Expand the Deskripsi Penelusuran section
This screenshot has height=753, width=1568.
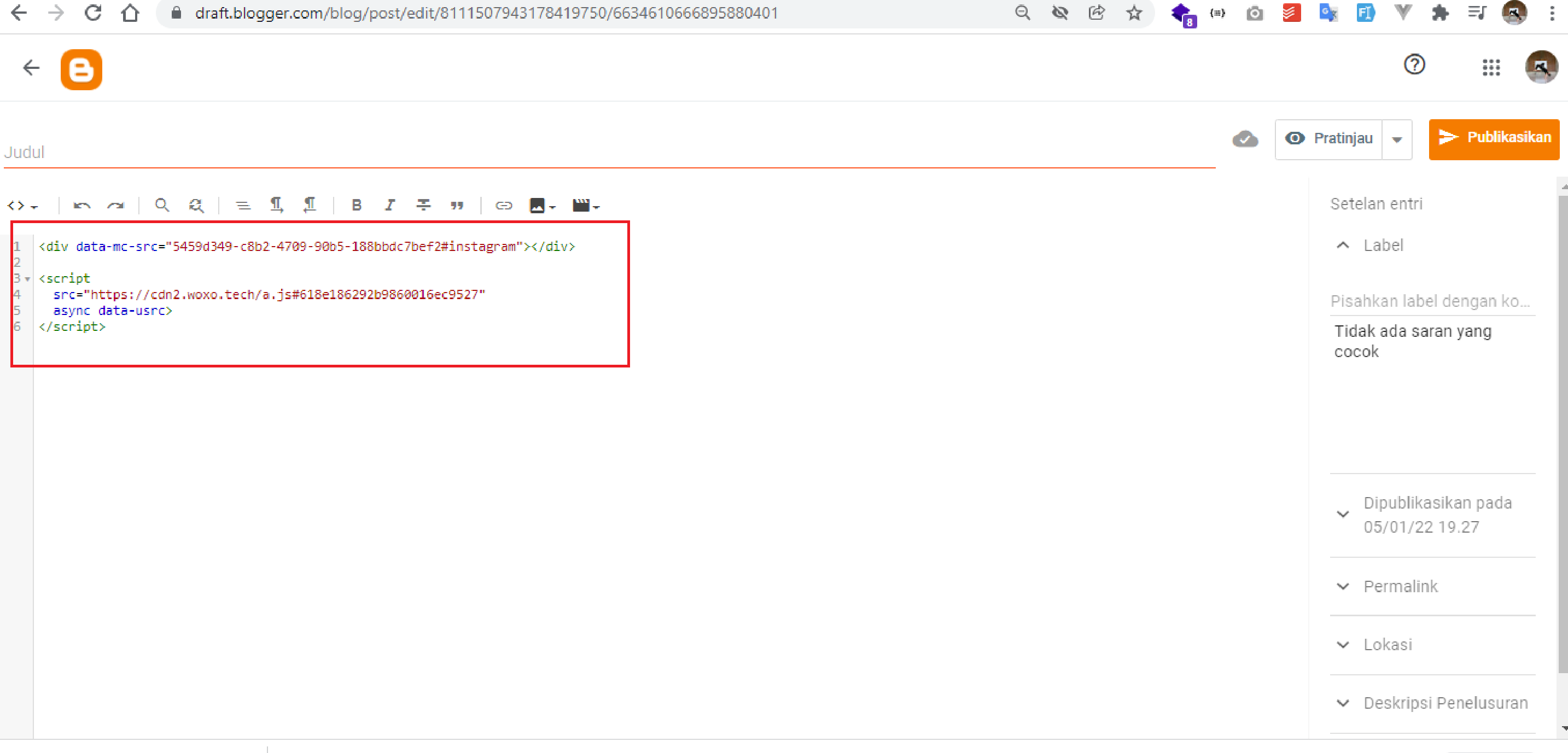(x=1343, y=703)
